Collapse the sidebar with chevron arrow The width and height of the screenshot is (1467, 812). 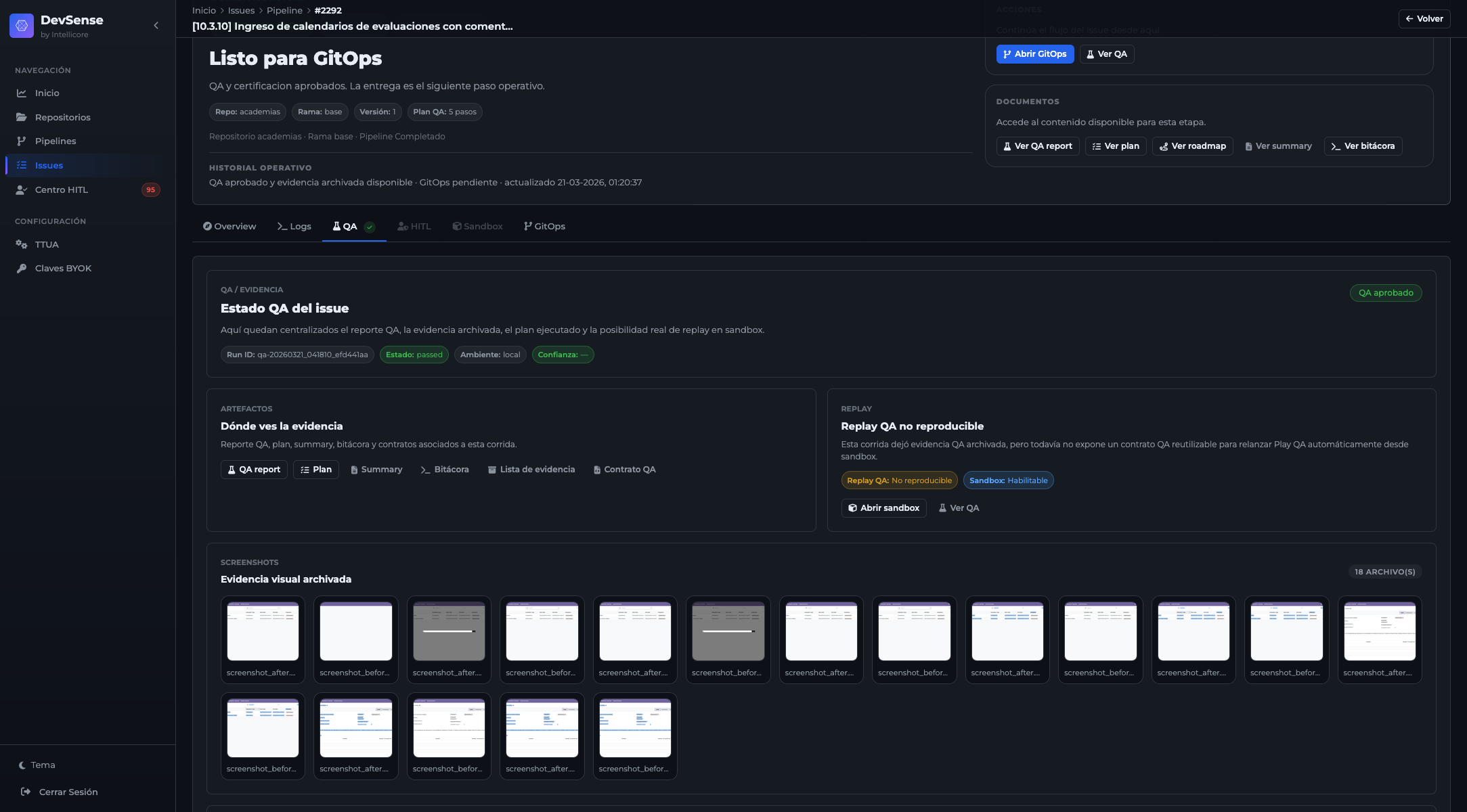pyautogui.click(x=156, y=26)
